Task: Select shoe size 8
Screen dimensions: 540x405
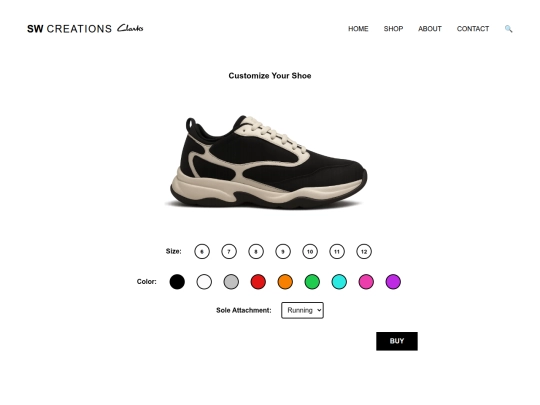Action: pos(256,251)
